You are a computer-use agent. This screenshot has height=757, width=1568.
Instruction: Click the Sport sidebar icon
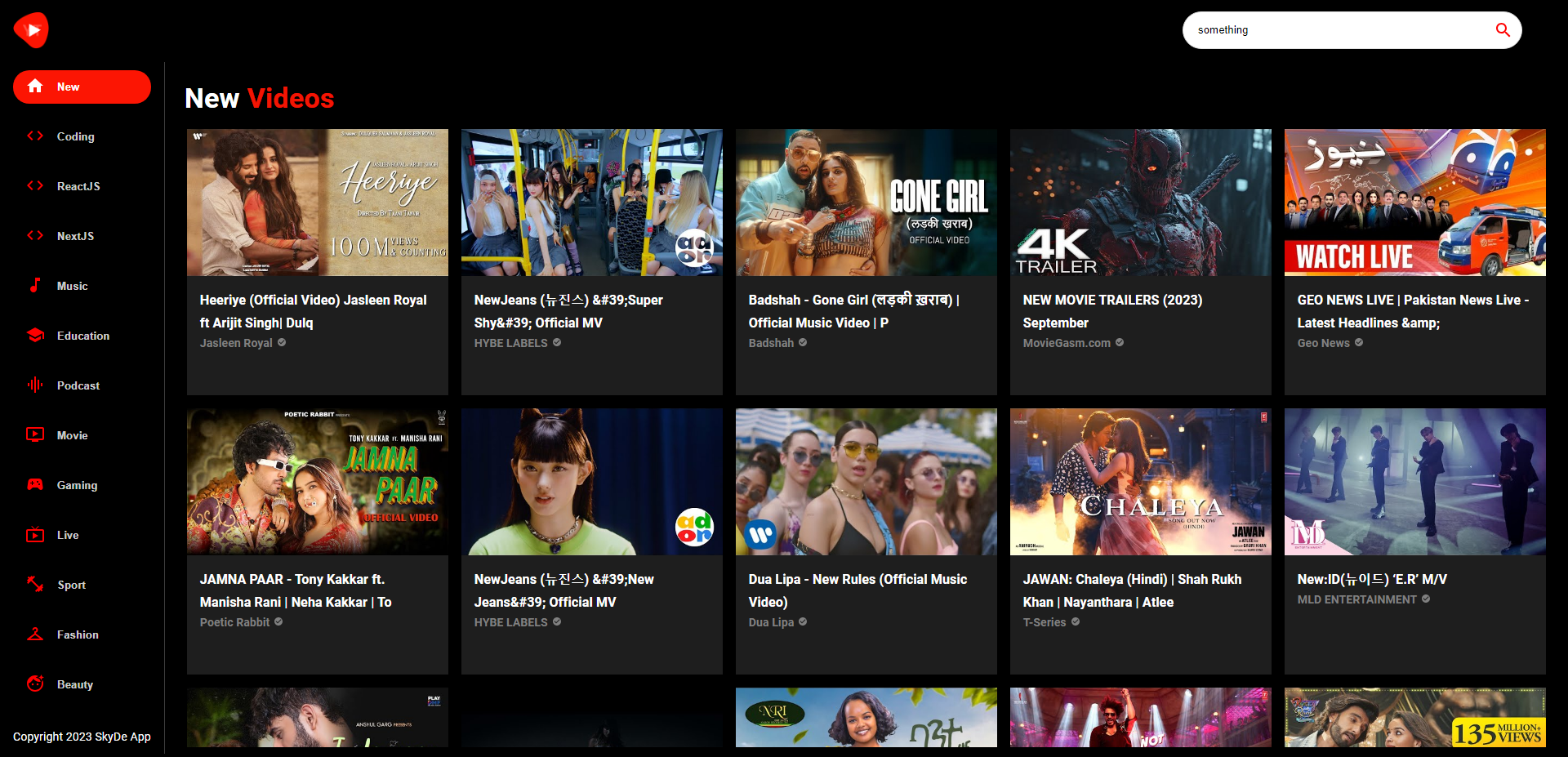[36, 584]
